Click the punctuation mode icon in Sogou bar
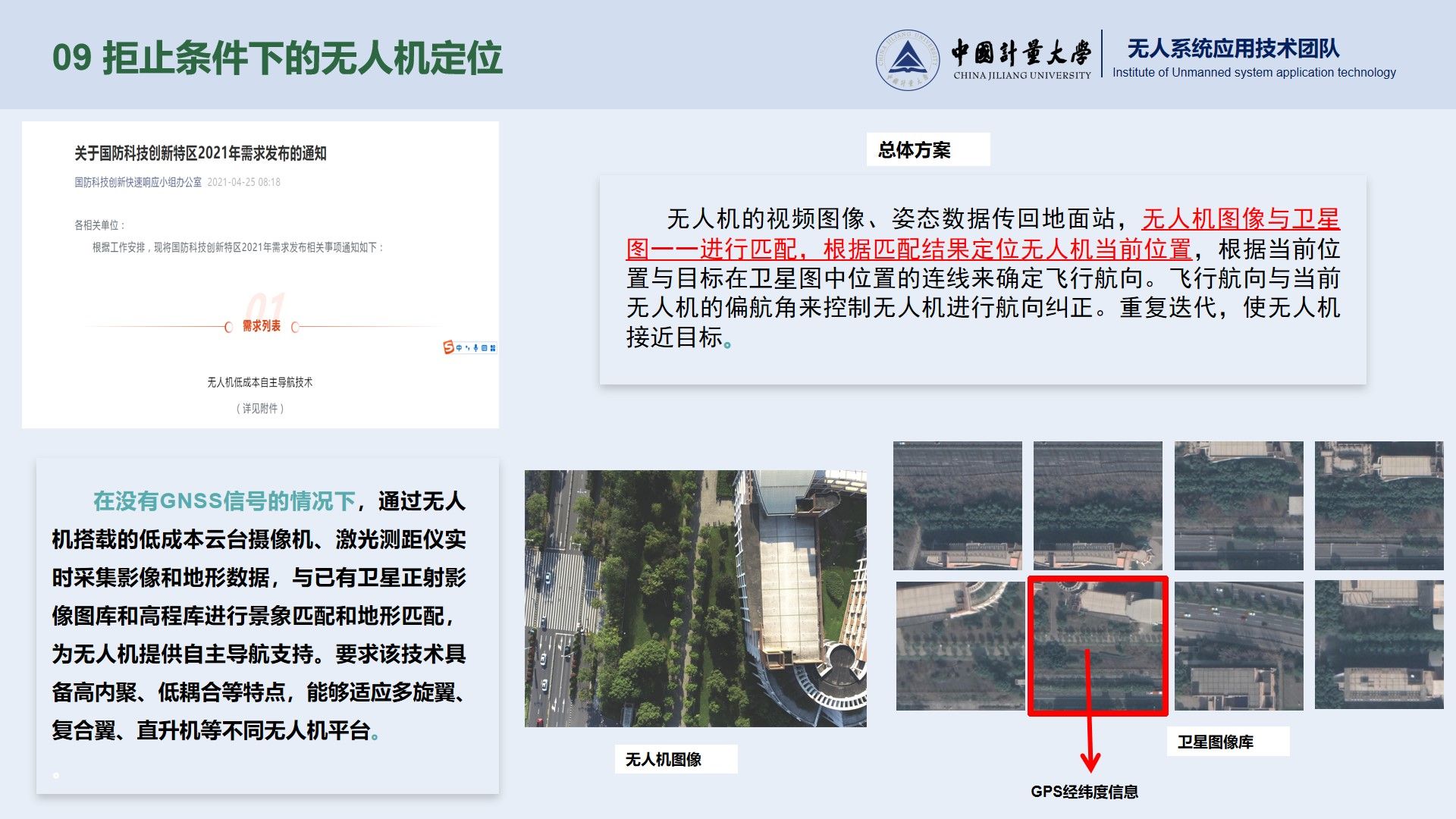This screenshot has height=819, width=1456. click(467, 348)
